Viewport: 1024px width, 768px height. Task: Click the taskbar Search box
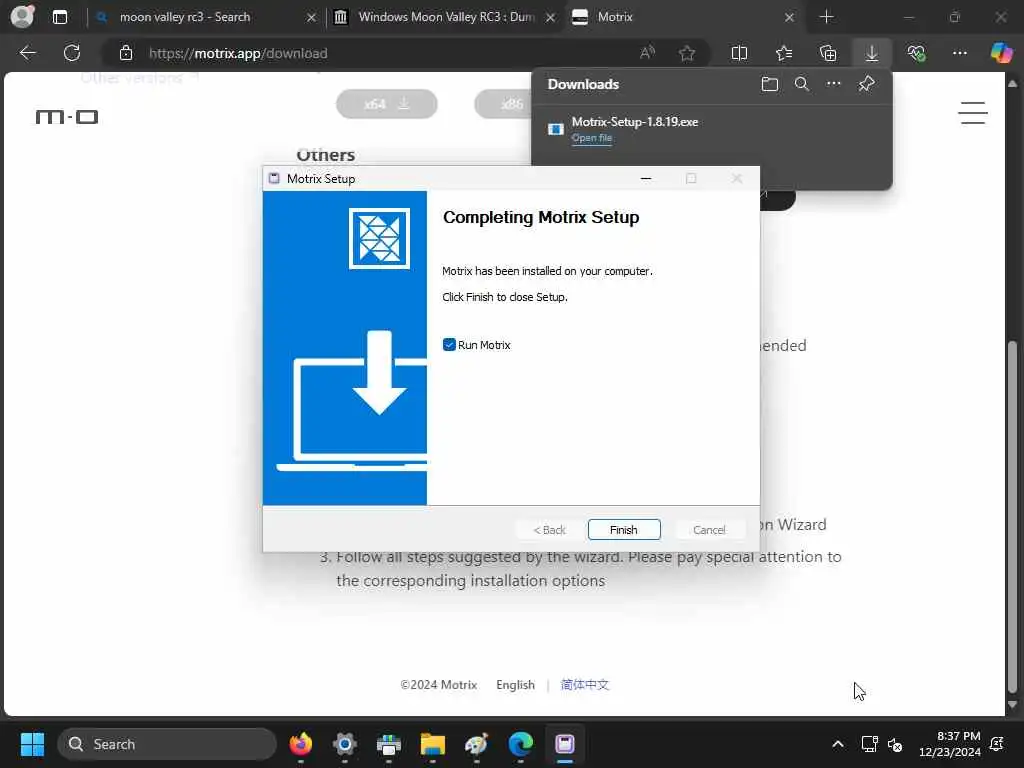167,744
